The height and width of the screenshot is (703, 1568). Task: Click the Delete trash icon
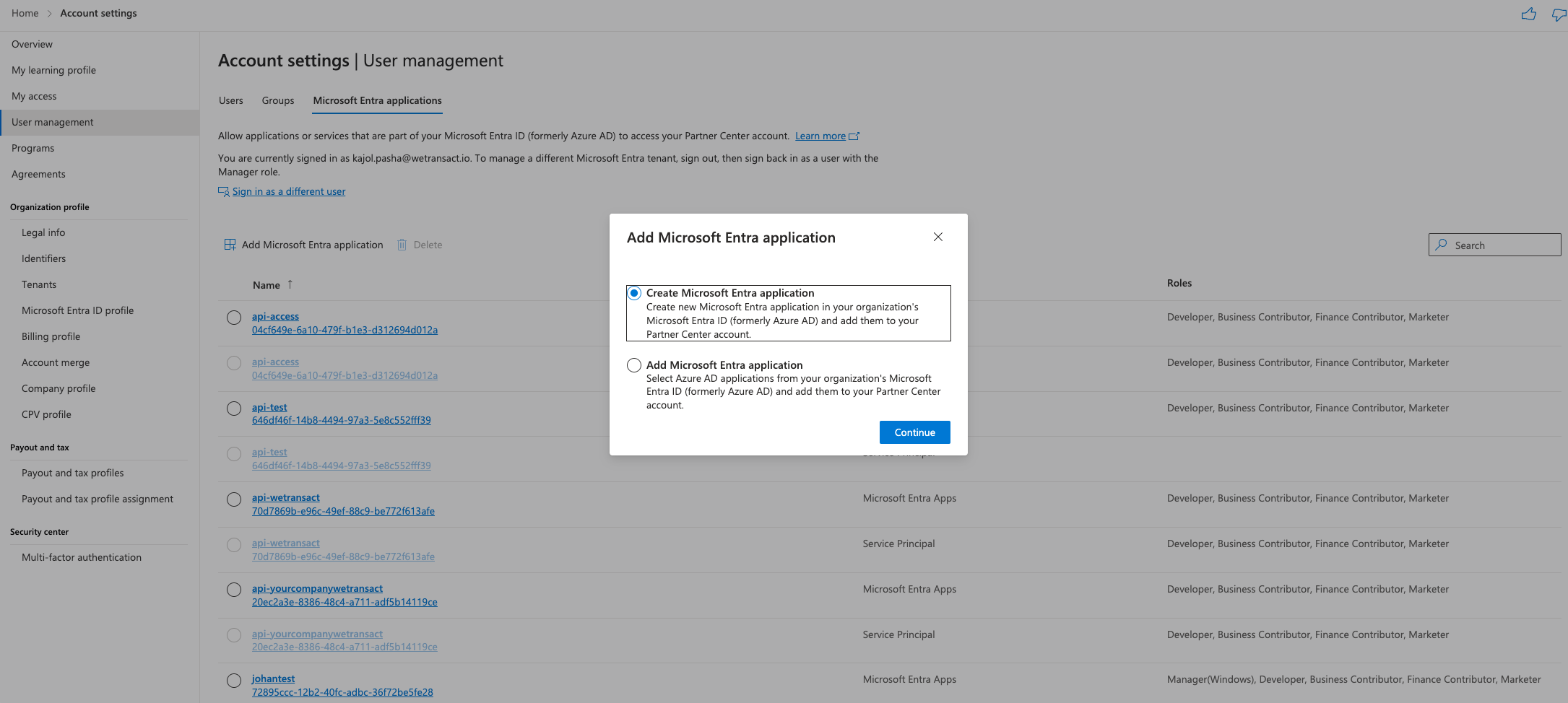tap(402, 245)
